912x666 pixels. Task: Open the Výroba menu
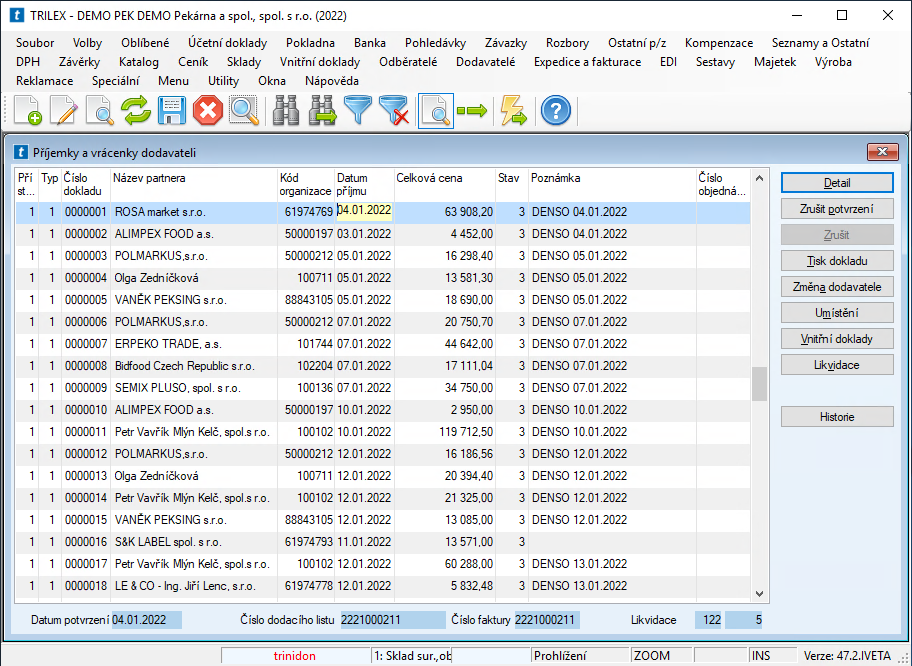click(x=833, y=62)
